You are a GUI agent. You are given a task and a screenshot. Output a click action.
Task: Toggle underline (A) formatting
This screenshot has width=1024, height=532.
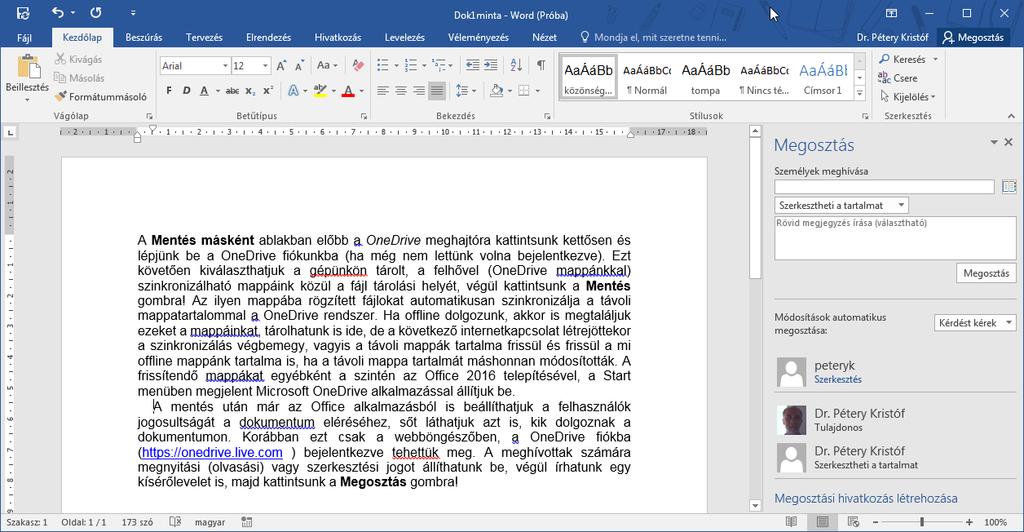click(204, 91)
